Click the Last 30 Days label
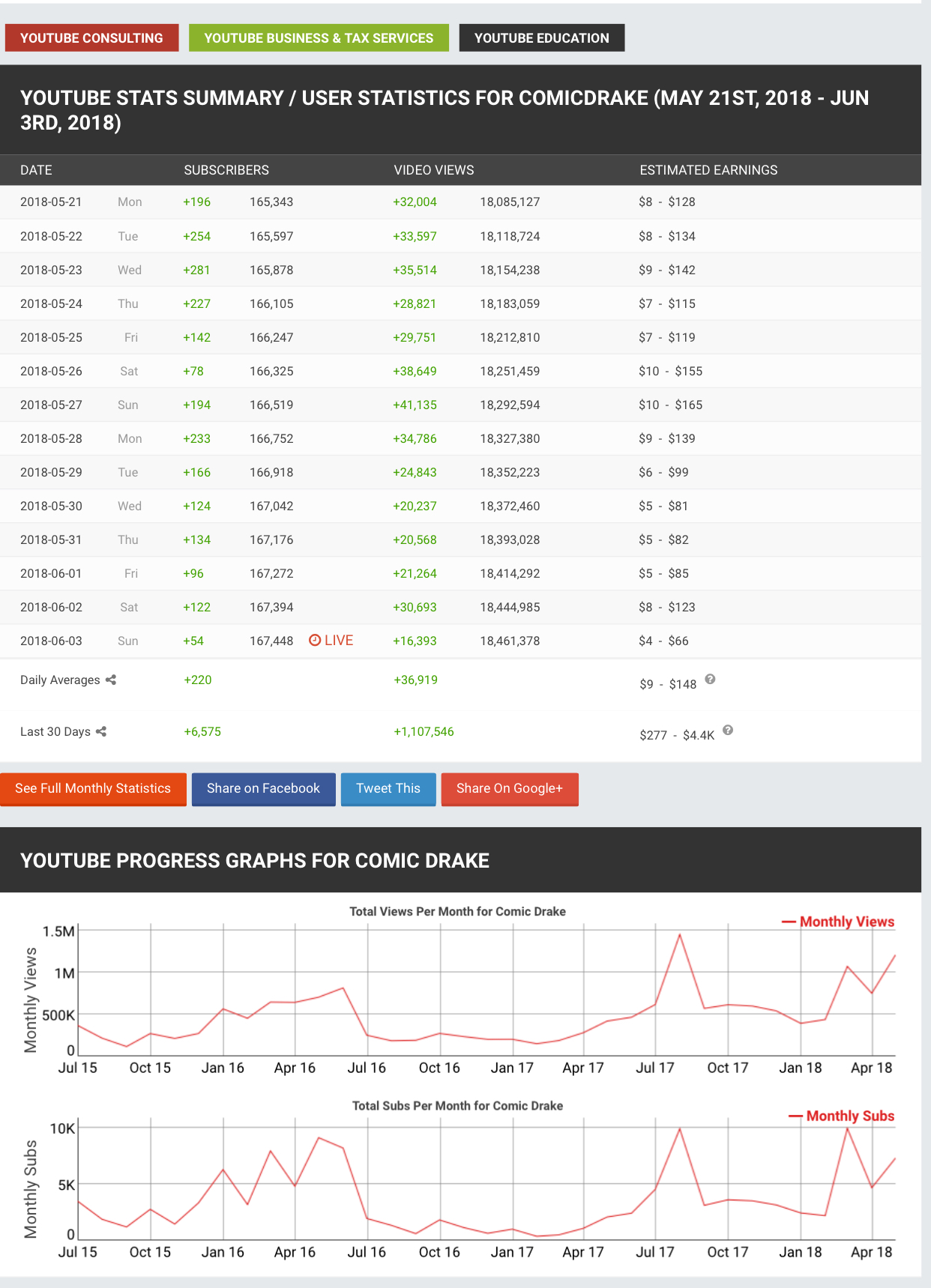The height and width of the screenshot is (1288, 931). click(55, 731)
